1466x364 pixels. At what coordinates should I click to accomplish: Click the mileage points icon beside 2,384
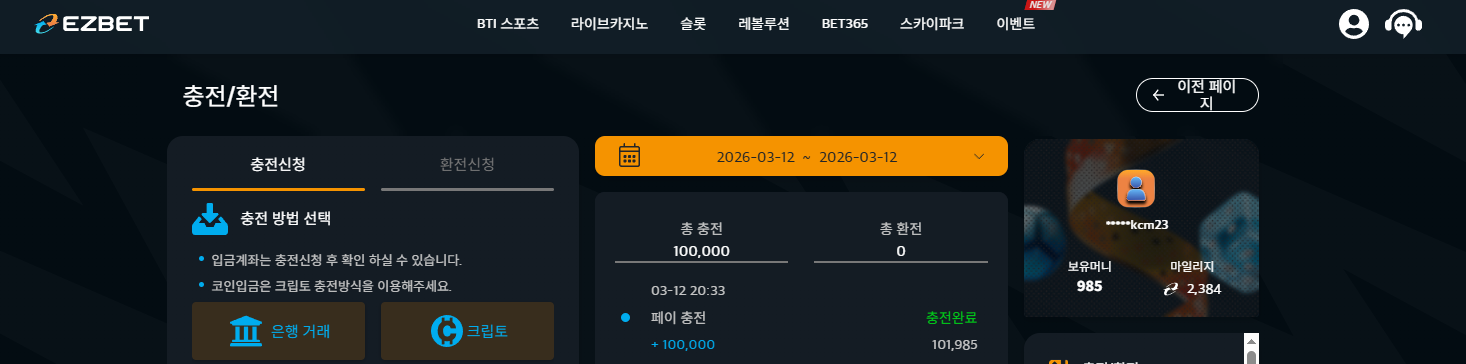click(x=1171, y=288)
